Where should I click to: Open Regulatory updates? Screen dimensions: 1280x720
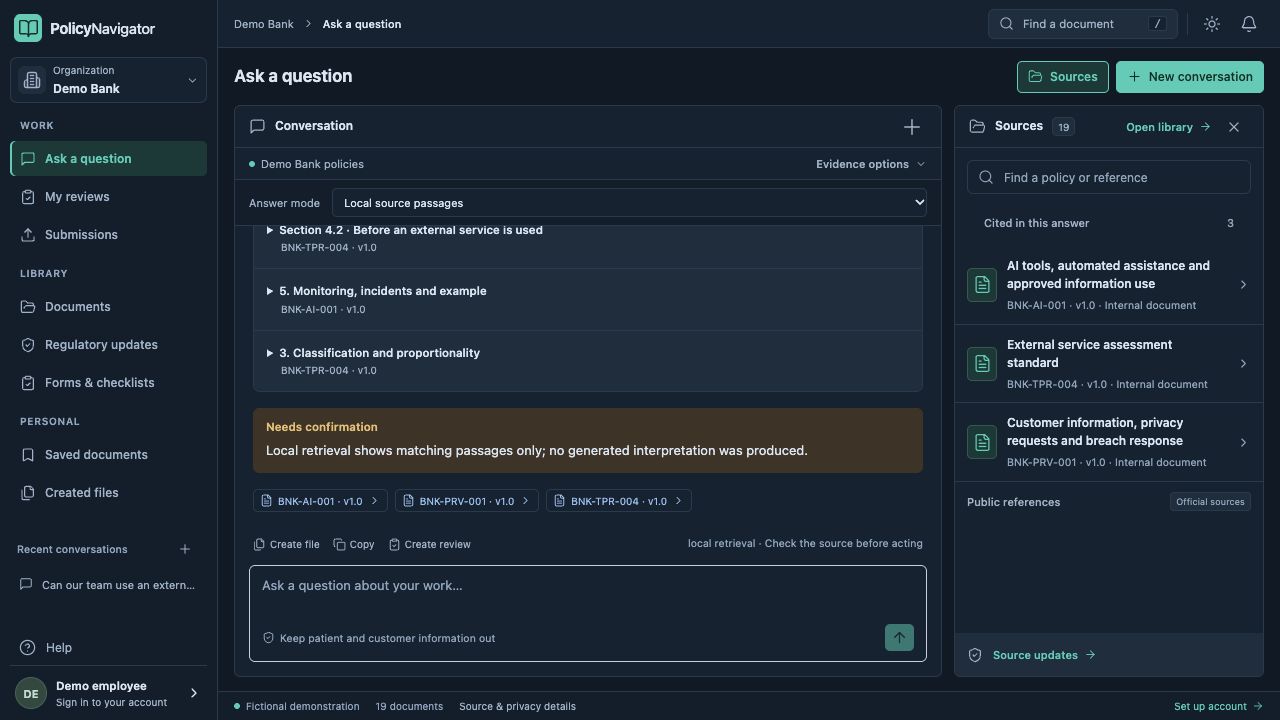click(x=108, y=345)
